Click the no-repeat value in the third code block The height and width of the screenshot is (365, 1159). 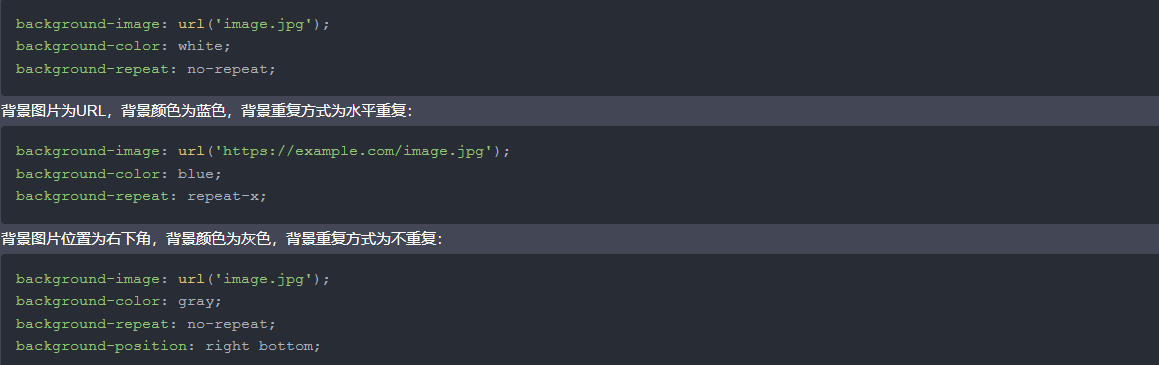(228, 324)
